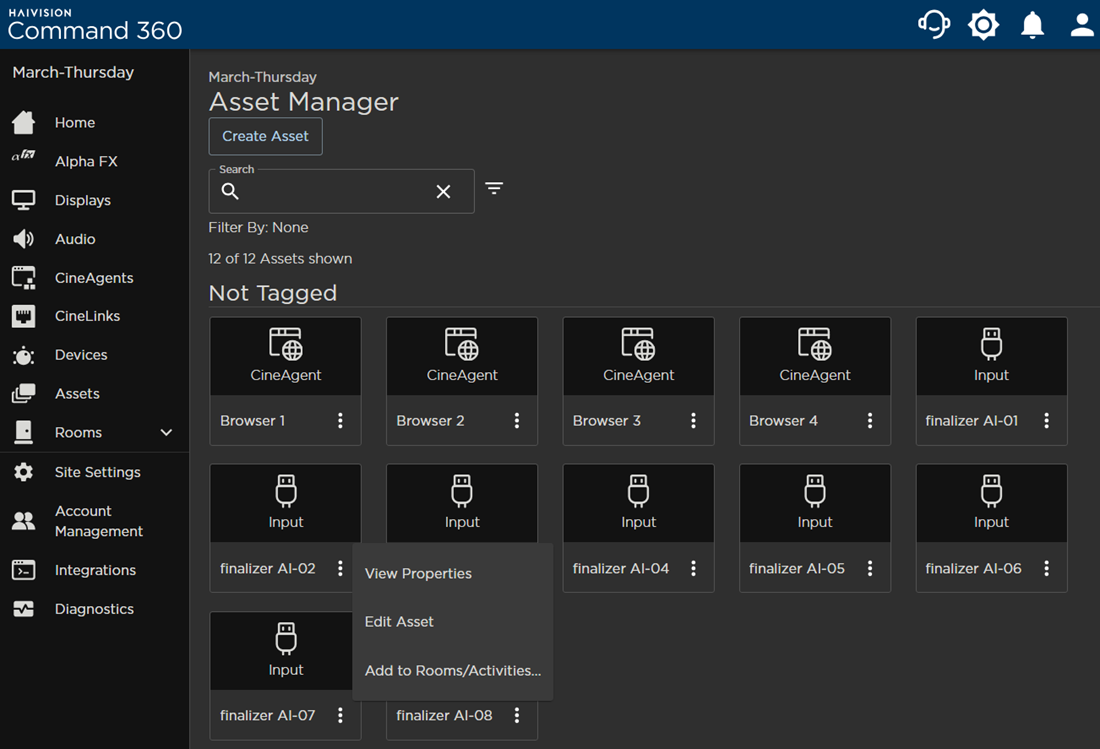Open Integrations label in sidebar

click(x=95, y=570)
